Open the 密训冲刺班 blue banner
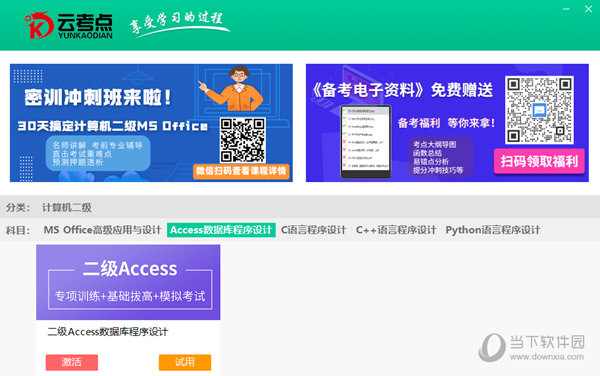 tap(151, 123)
